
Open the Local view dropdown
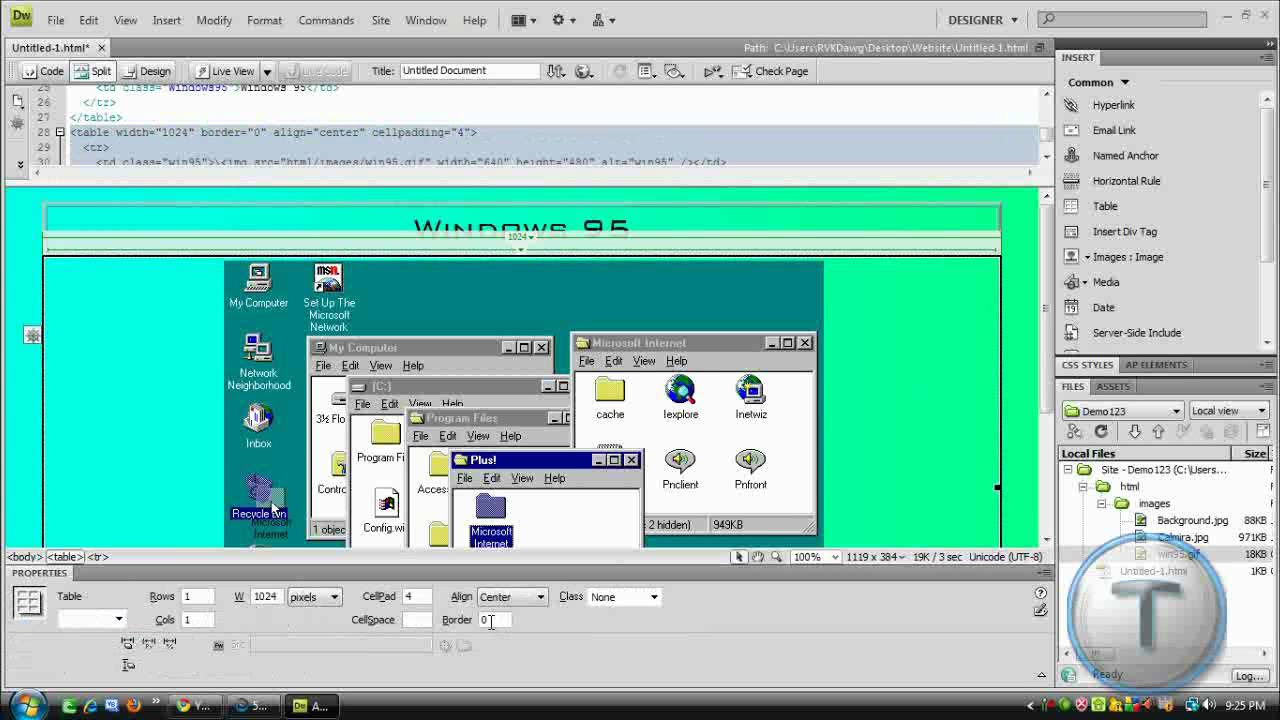[1228, 411]
